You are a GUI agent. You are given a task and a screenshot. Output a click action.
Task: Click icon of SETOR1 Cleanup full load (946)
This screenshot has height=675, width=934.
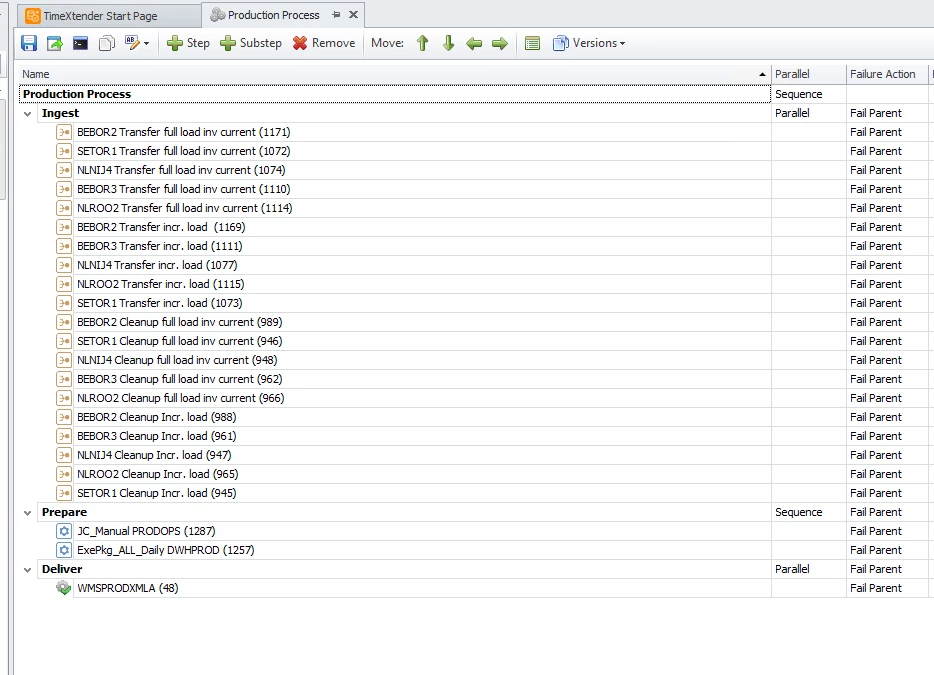(x=64, y=342)
